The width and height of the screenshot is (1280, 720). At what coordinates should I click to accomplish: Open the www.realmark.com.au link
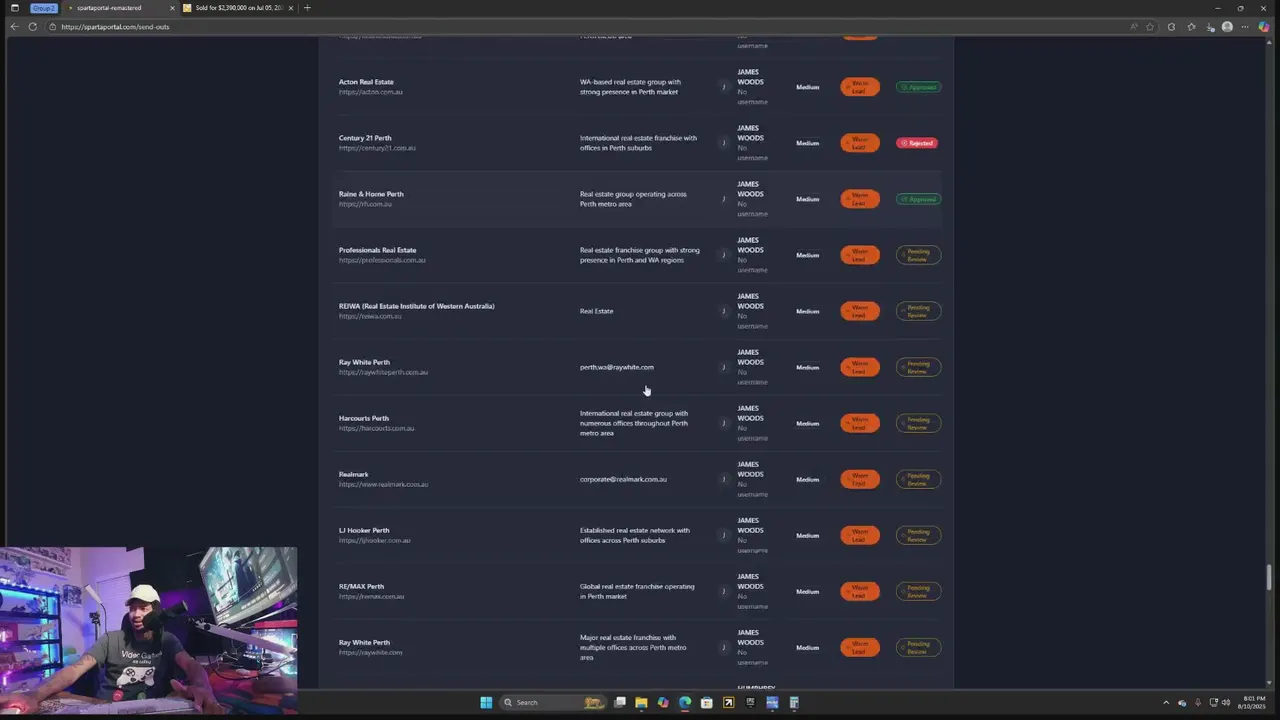(383, 484)
